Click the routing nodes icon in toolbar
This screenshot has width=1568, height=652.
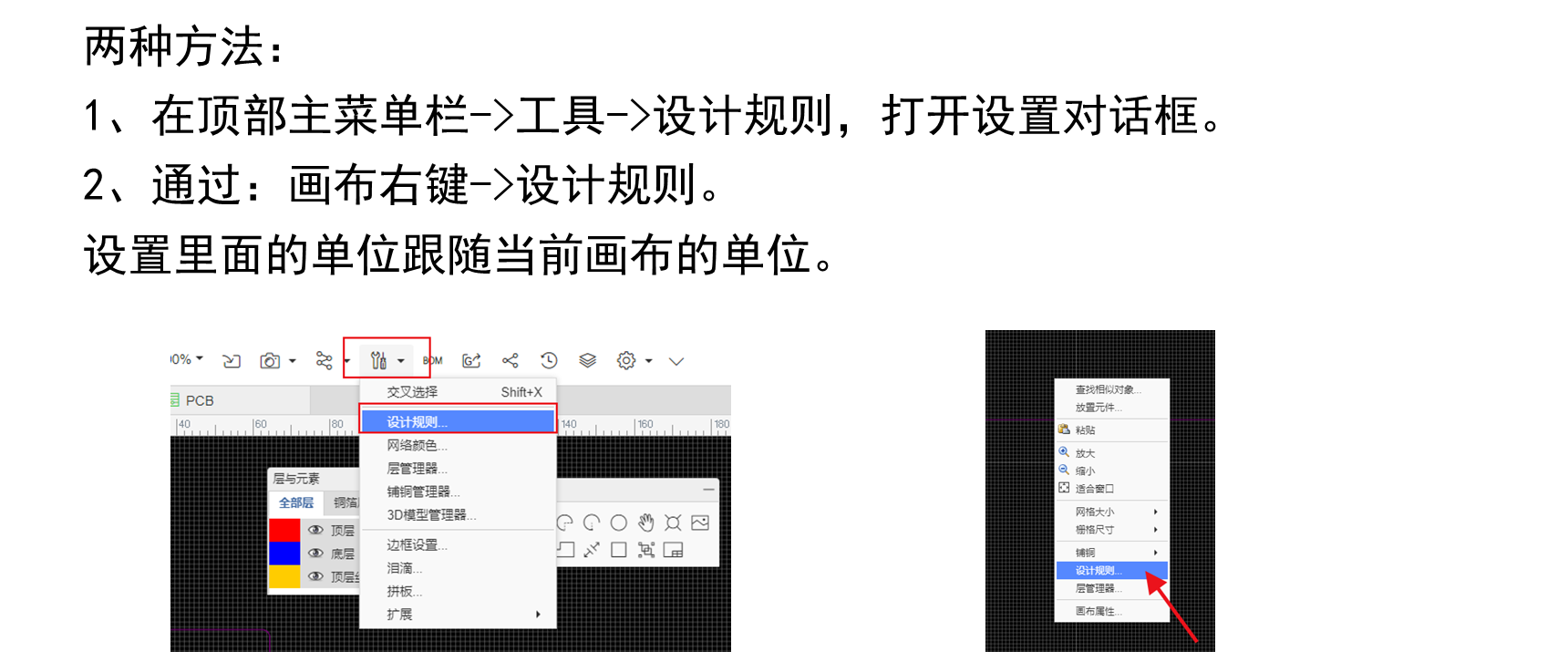(x=324, y=361)
